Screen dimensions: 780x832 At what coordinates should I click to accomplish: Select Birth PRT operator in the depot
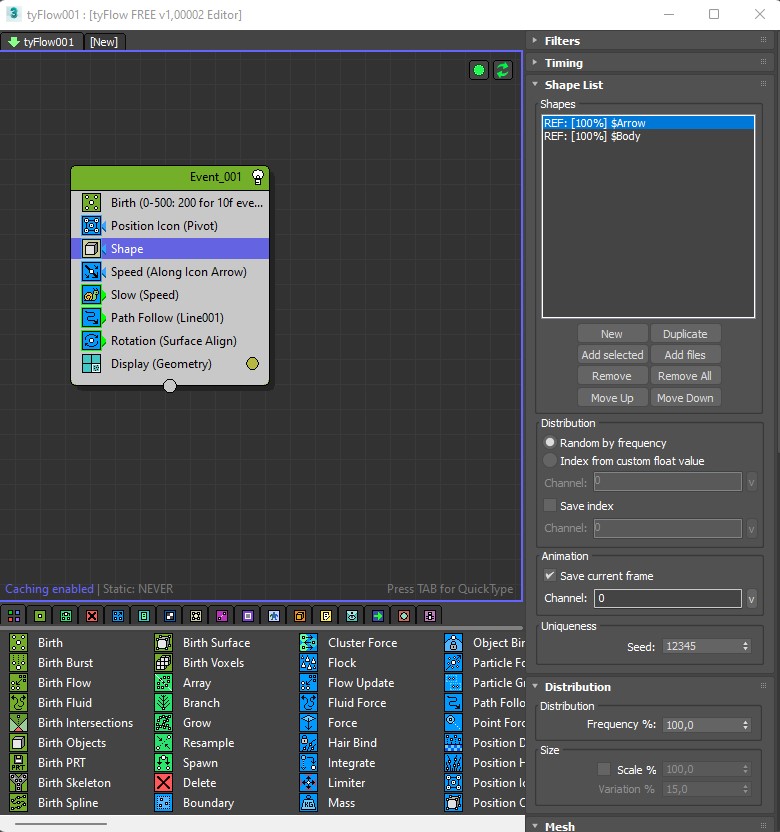coord(48,762)
